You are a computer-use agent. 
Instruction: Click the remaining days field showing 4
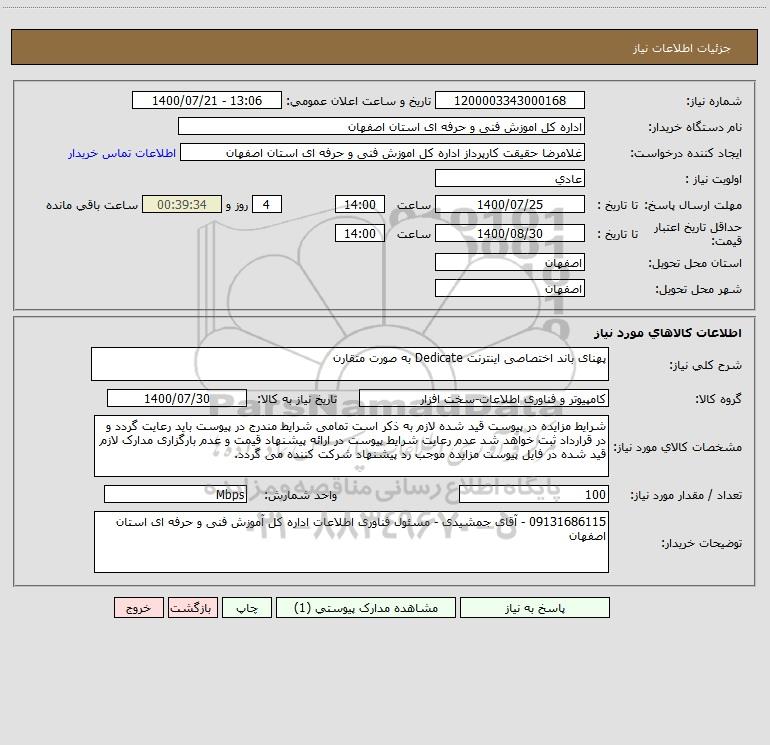tap(267, 204)
